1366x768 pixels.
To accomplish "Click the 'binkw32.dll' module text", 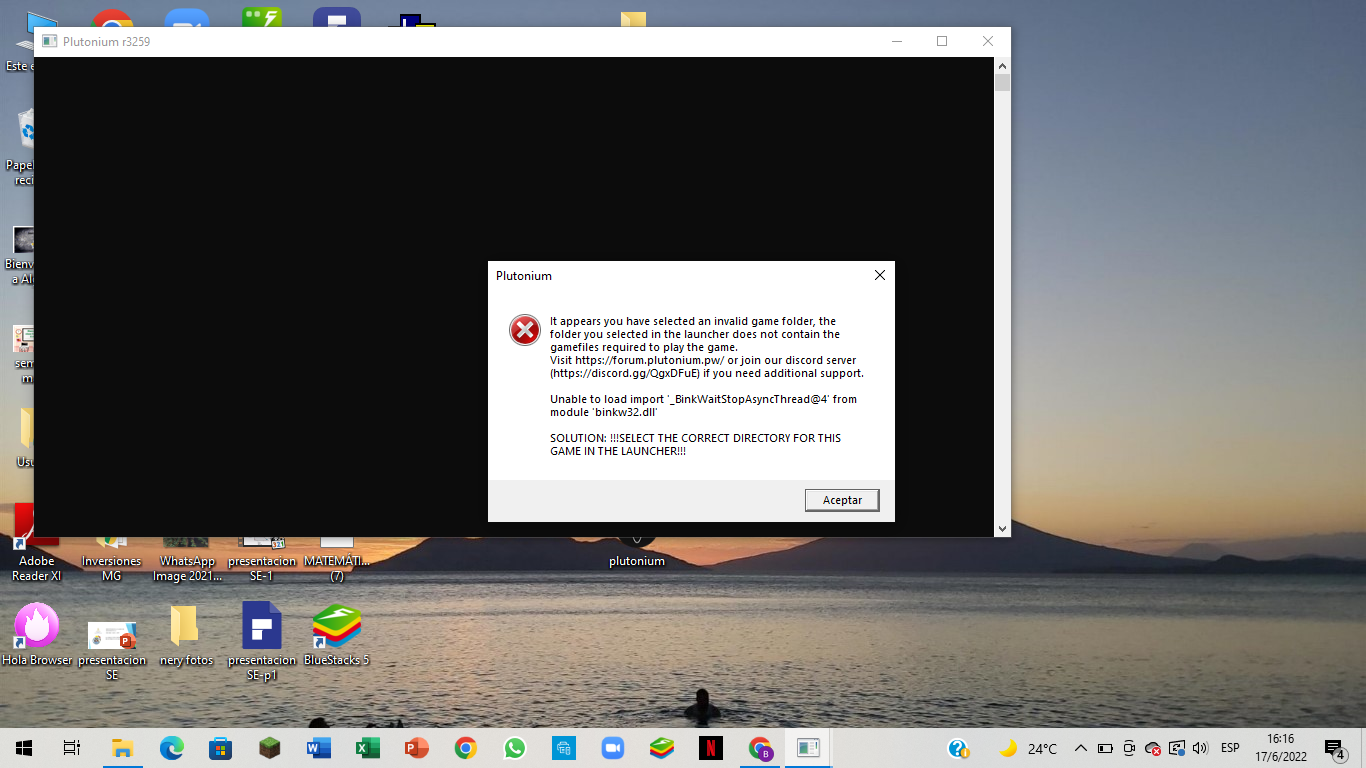I will point(624,412).
